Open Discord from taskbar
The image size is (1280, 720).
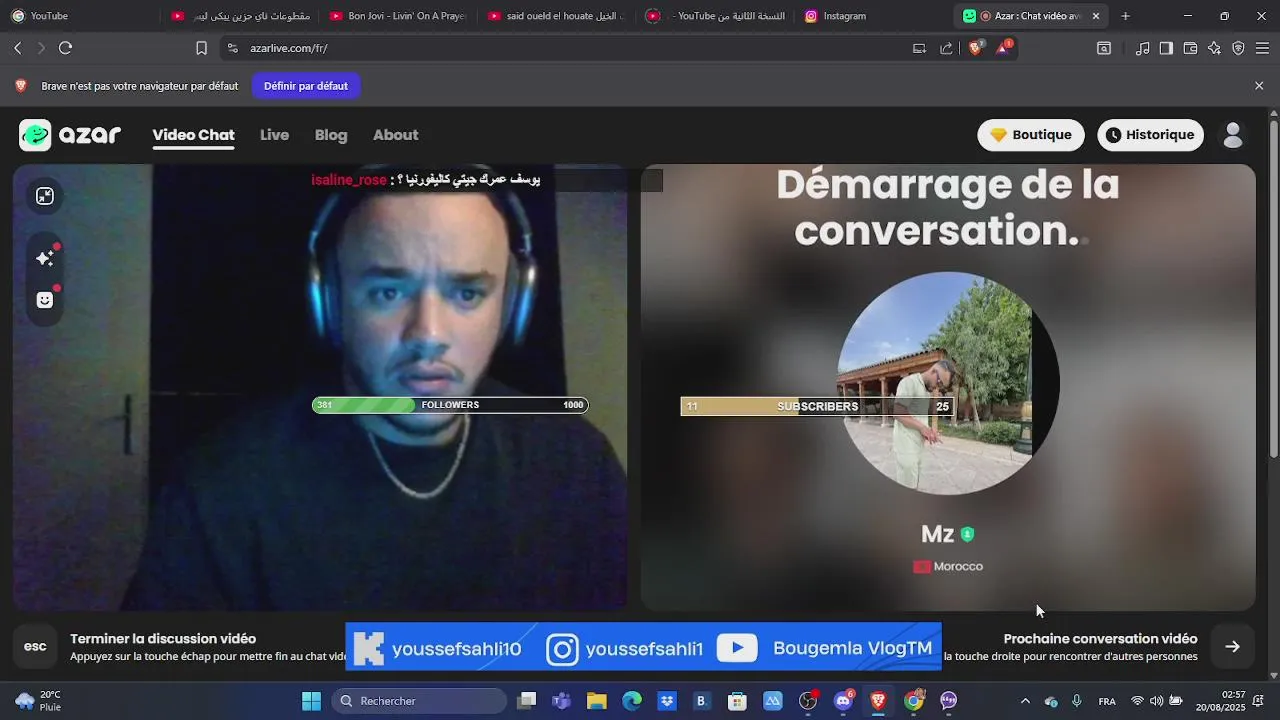843,701
